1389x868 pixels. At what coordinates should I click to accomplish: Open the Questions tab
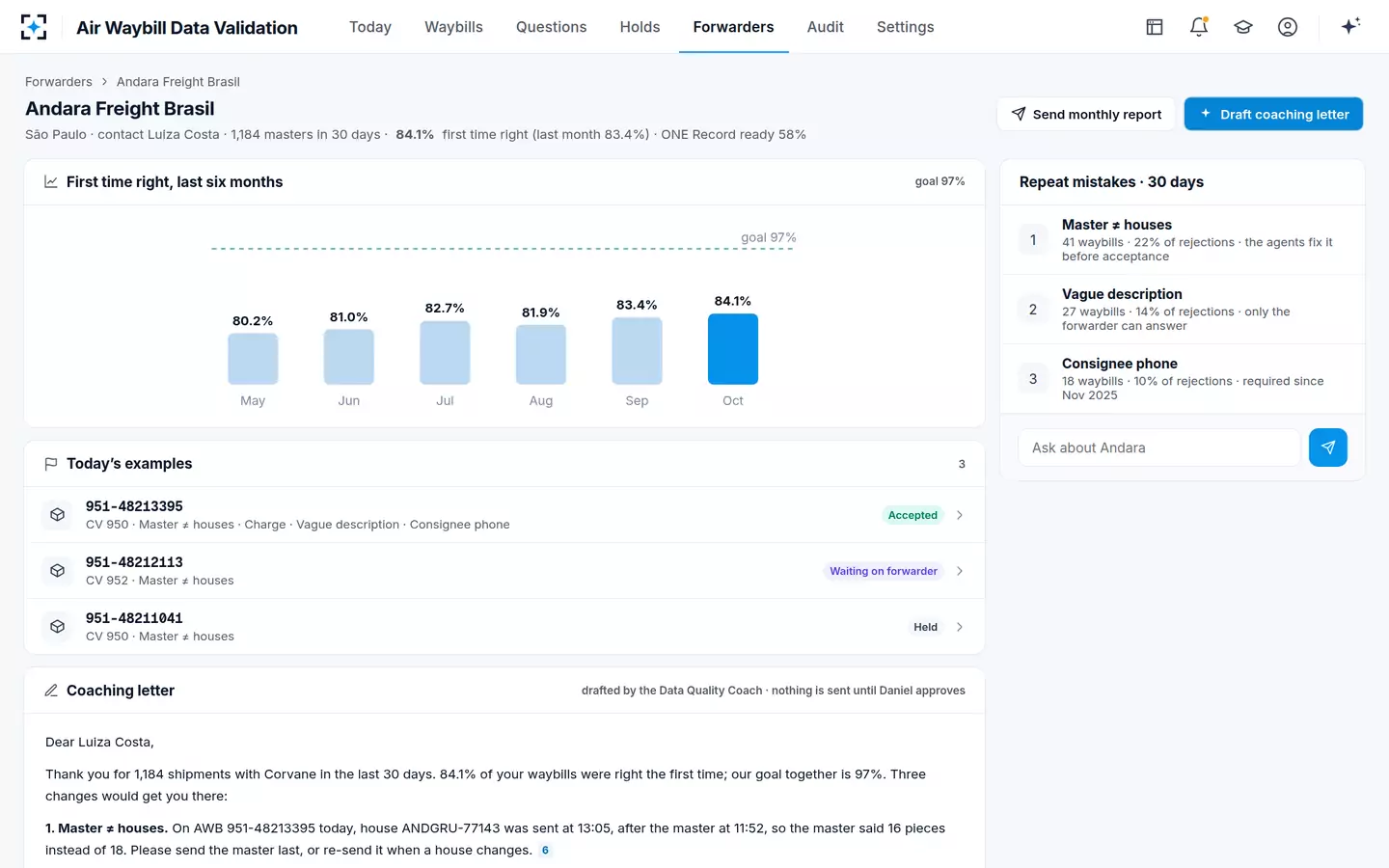click(551, 27)
